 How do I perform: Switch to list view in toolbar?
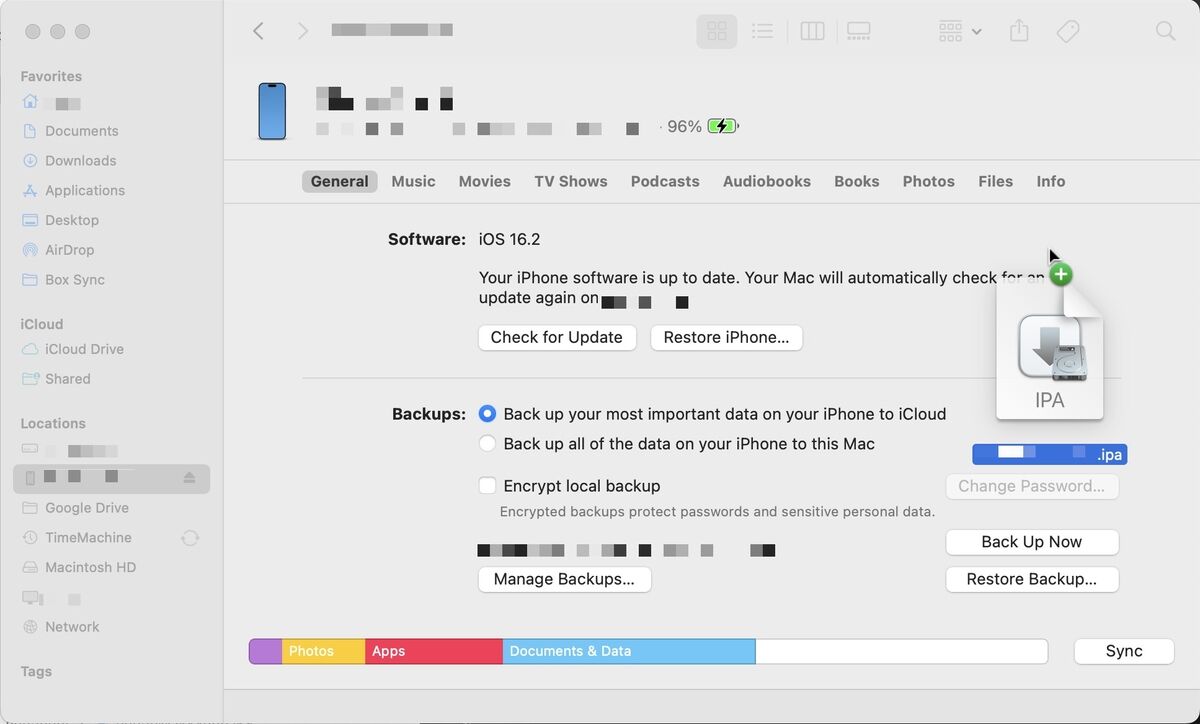click(762, 31)
